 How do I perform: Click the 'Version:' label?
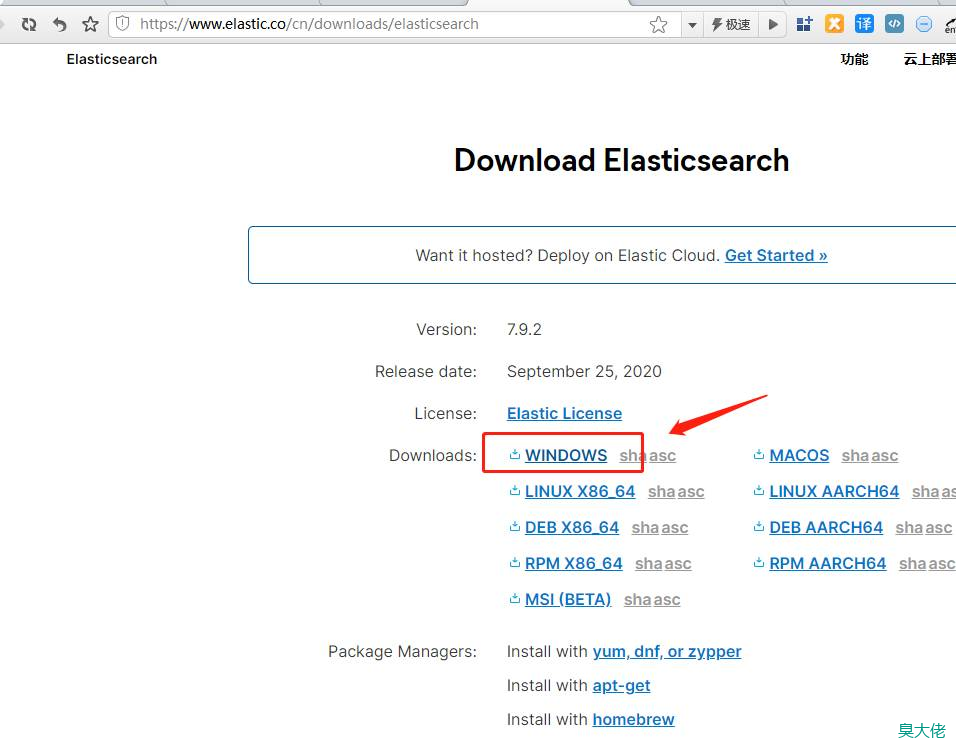[446, 329]
